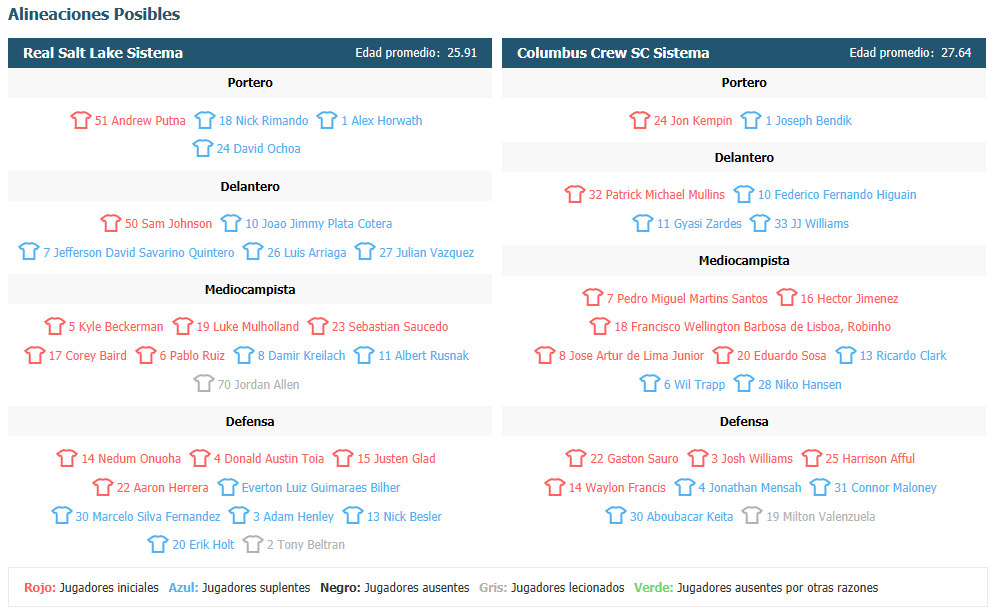Open player link 3 Josh Williams
995x611 pixels.
point(751,459)
